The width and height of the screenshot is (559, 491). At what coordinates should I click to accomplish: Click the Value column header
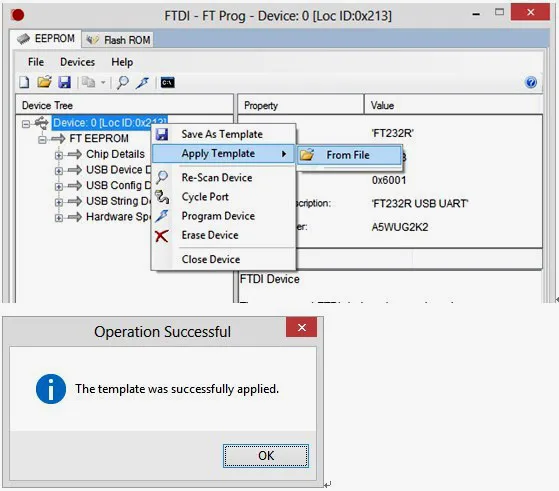coord(453,105)
